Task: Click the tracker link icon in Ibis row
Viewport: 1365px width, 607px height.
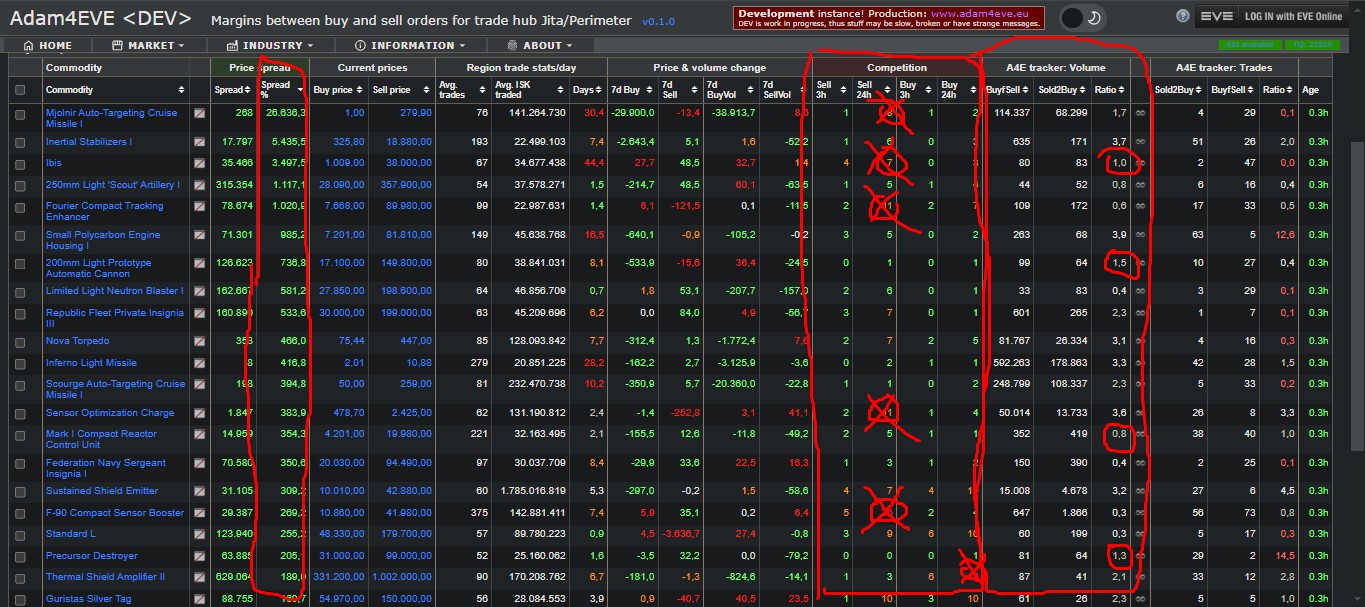Action: pyautogui.click(x=1140, y=162)
